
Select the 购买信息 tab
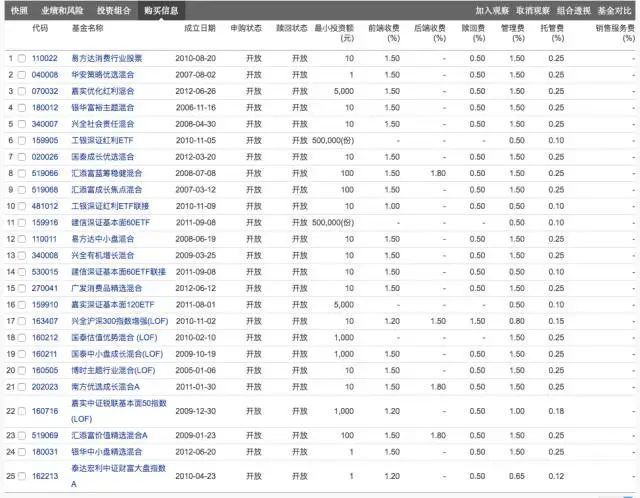pos(161,11)
